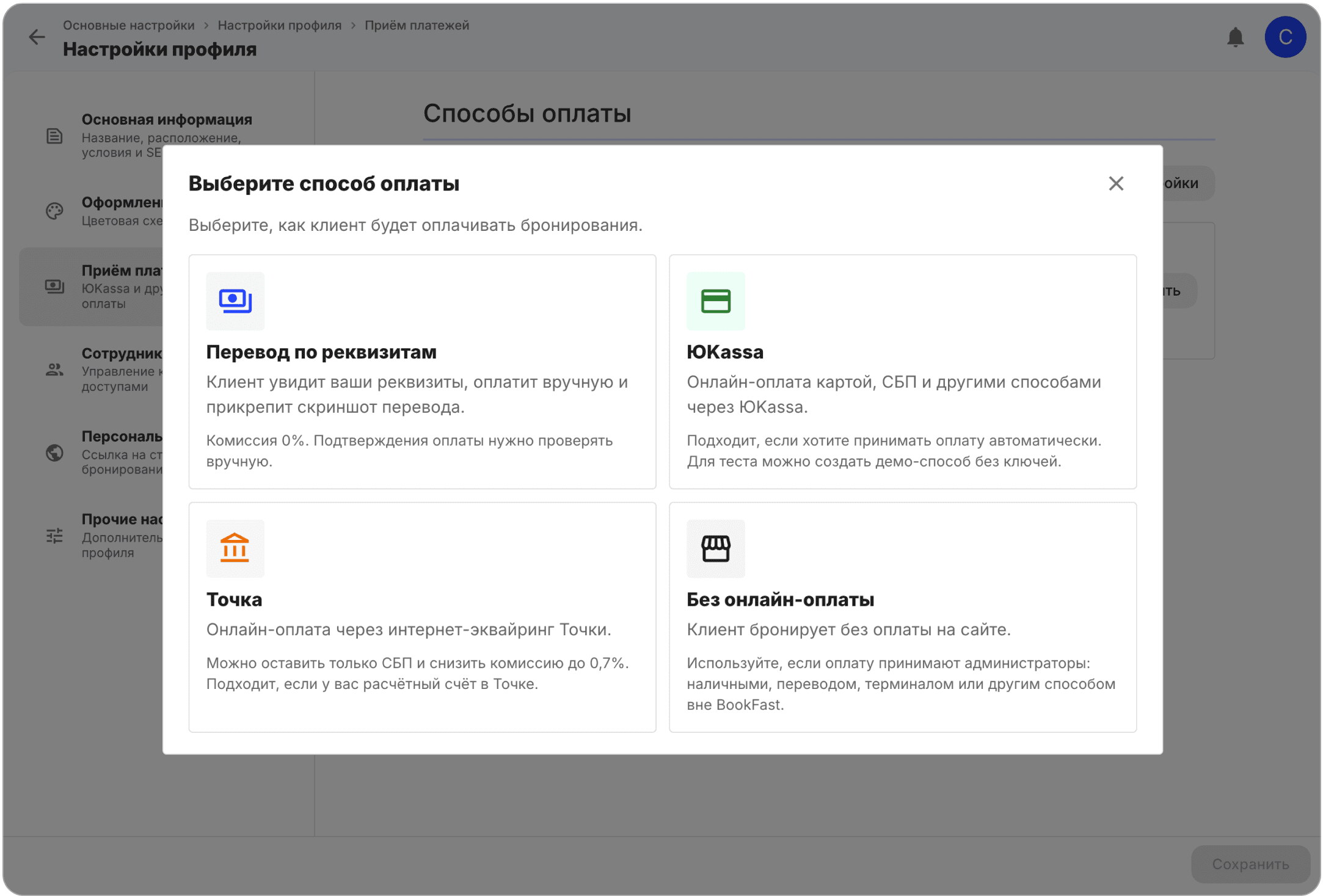The image size is (1323, 896).
Task: Open the Персональный sidebar section
Action: coord(92,453)
